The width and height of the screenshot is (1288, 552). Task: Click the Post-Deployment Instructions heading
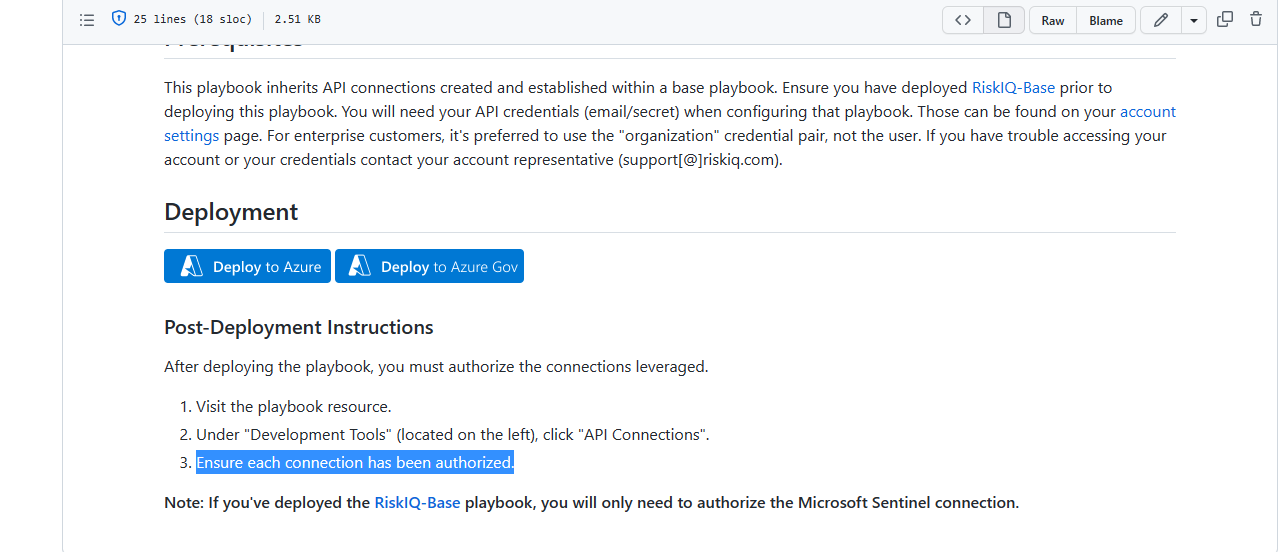click(299, 327)
